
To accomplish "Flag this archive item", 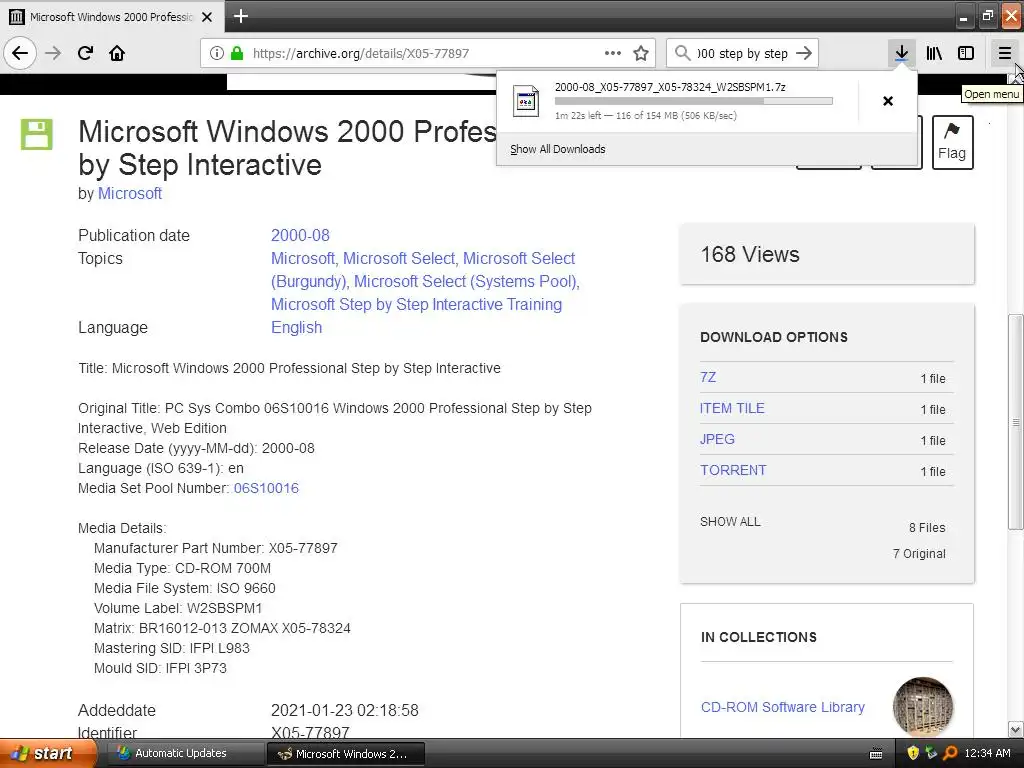I will 952,142.
